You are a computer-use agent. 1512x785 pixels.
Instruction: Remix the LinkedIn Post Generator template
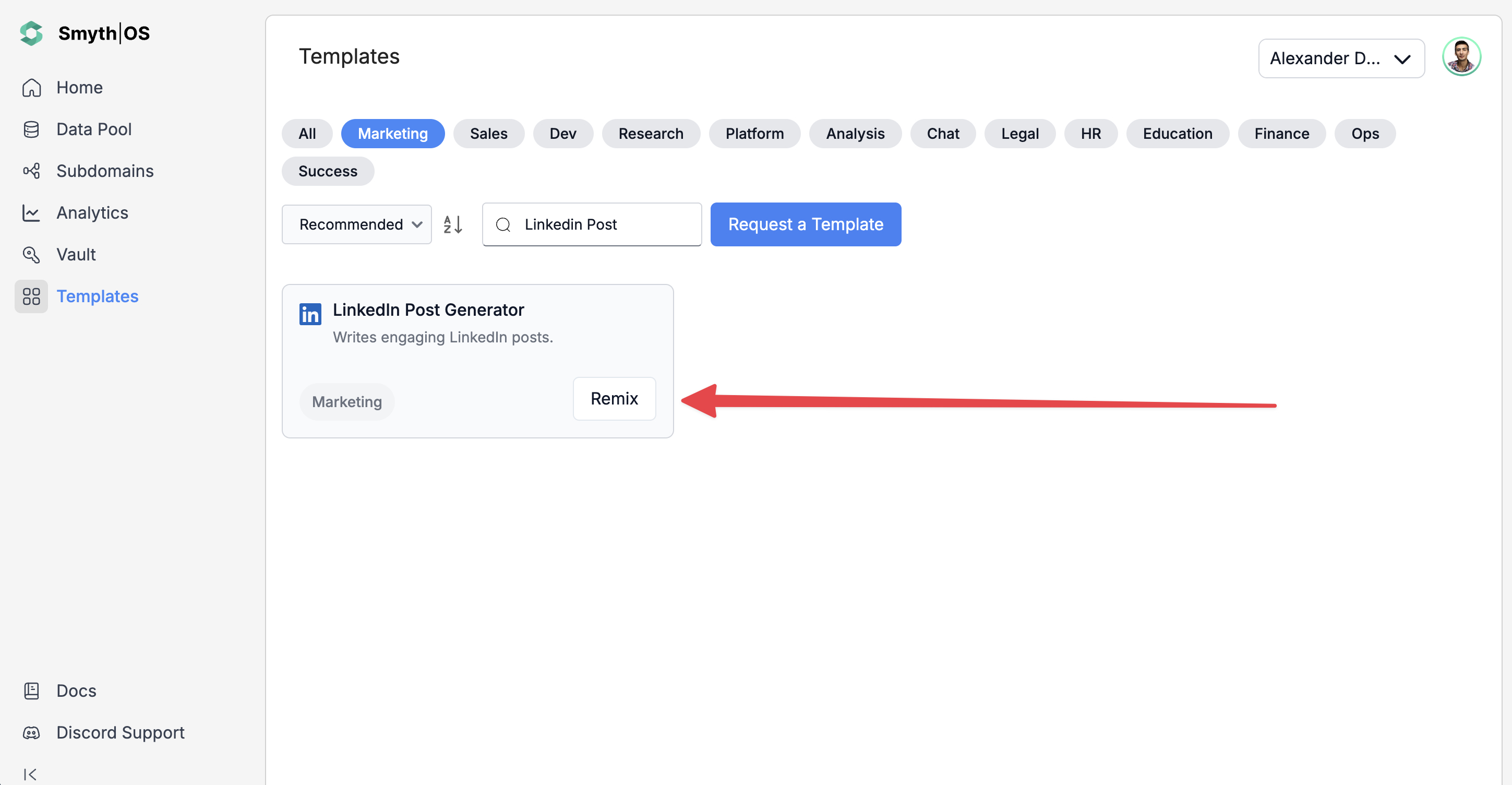[x=614, y=399]
